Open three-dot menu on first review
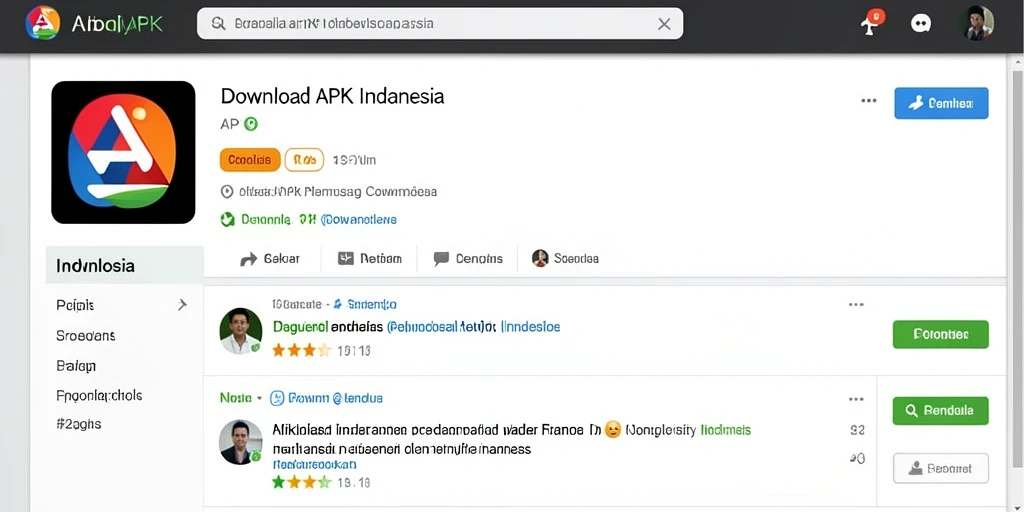Viewport: 1024px width, 512px height. [856, 304]
